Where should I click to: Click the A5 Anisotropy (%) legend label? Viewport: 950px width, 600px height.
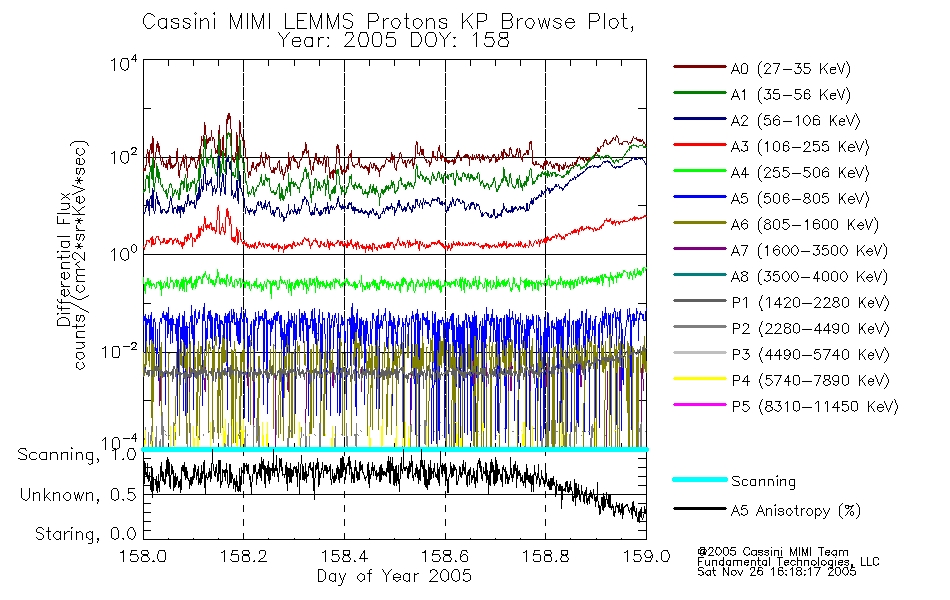(x=796, y=511)
